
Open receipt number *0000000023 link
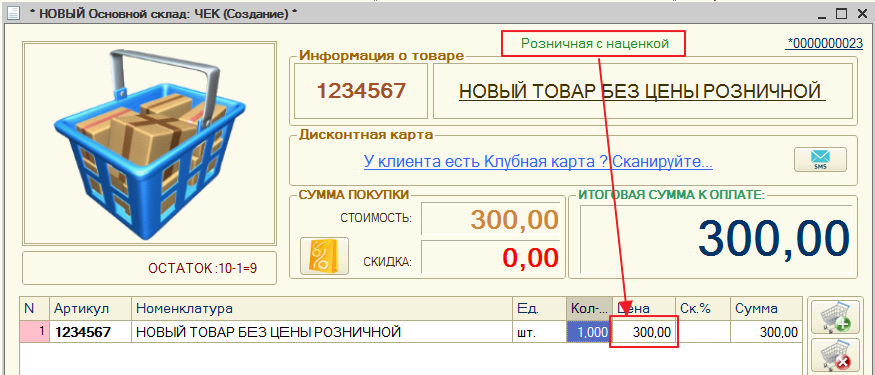pos(824,44)
